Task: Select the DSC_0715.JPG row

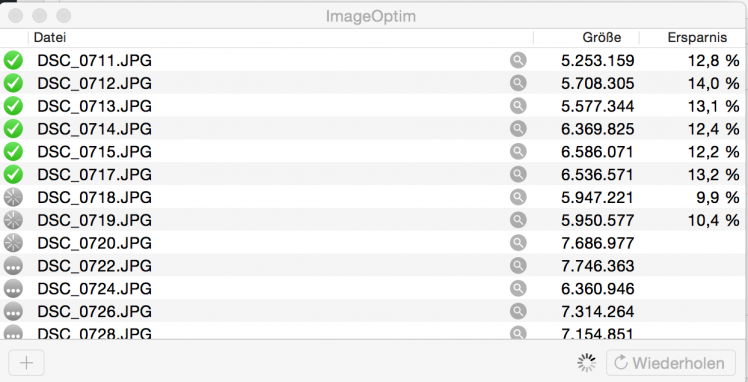Action: [374, 151]
